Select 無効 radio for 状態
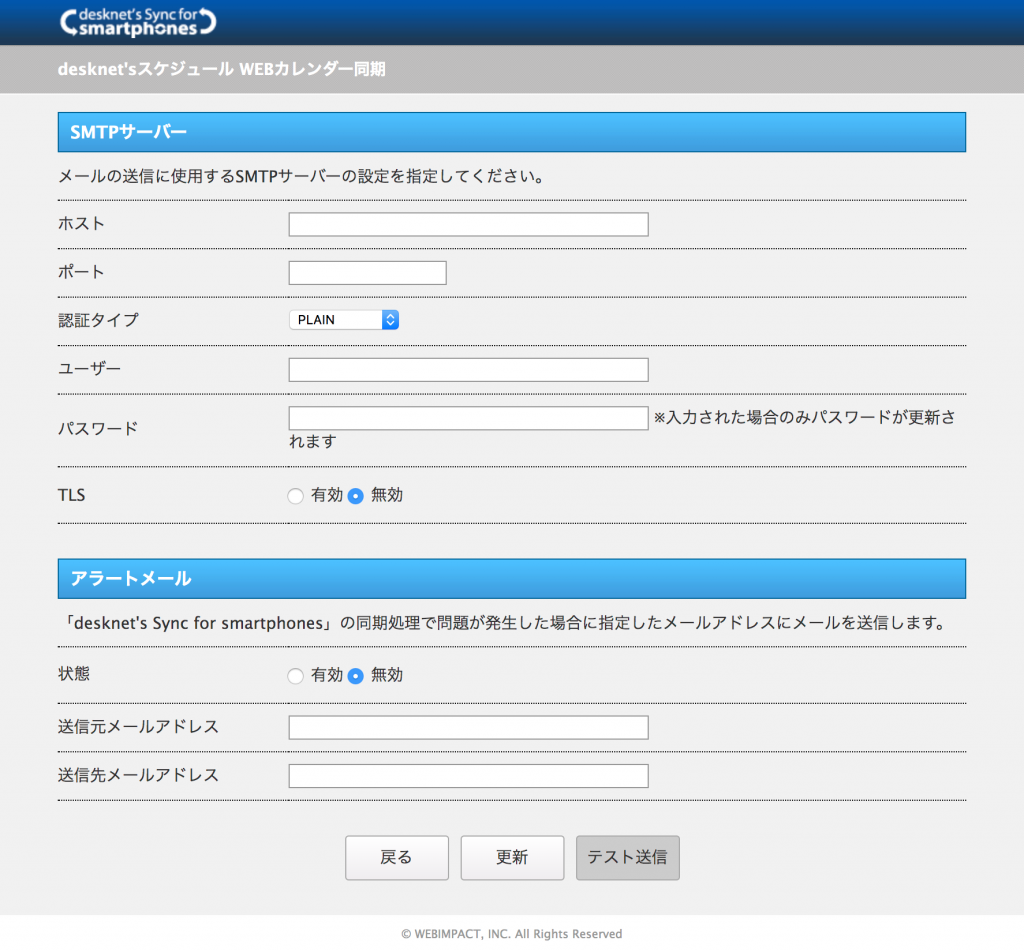Viewport: 1024px width, 952px height. tap(356, 676)
